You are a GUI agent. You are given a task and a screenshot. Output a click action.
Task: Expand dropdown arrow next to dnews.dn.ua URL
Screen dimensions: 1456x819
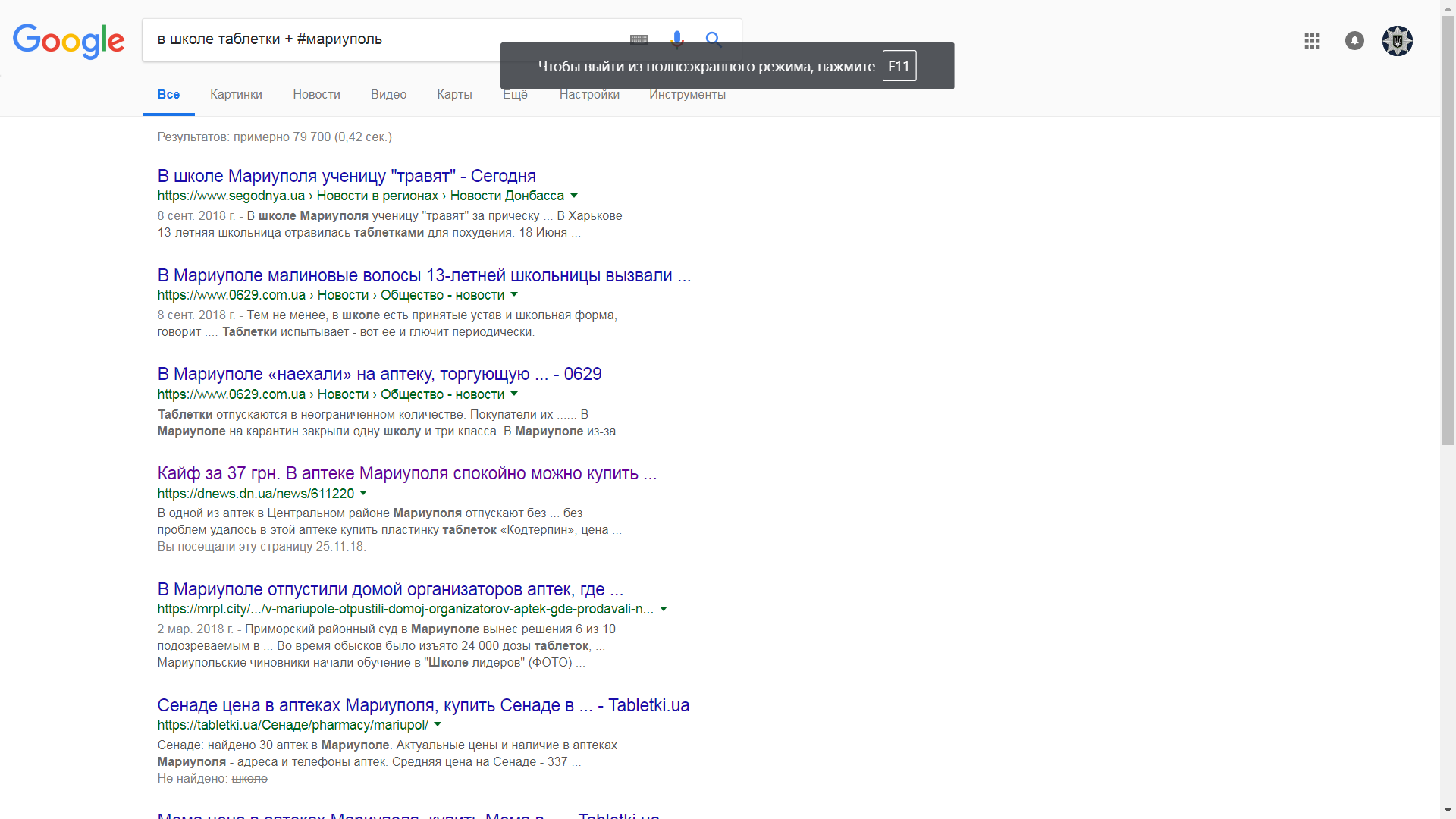363,494
